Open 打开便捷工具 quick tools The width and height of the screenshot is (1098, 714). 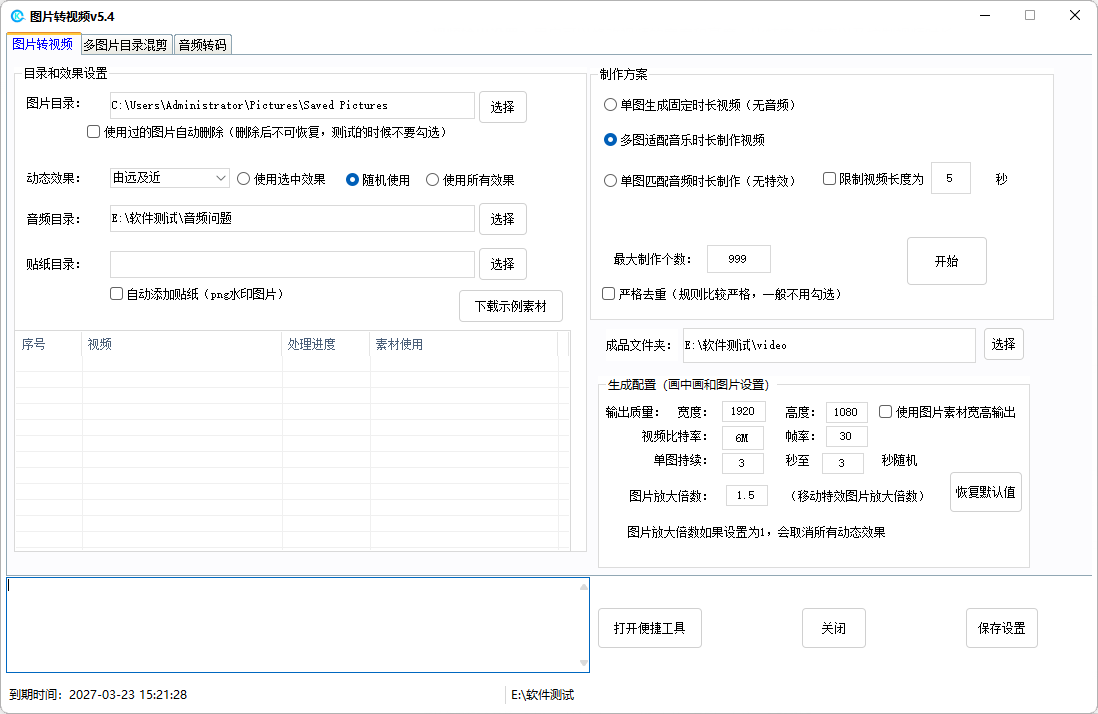click(649, 628)
